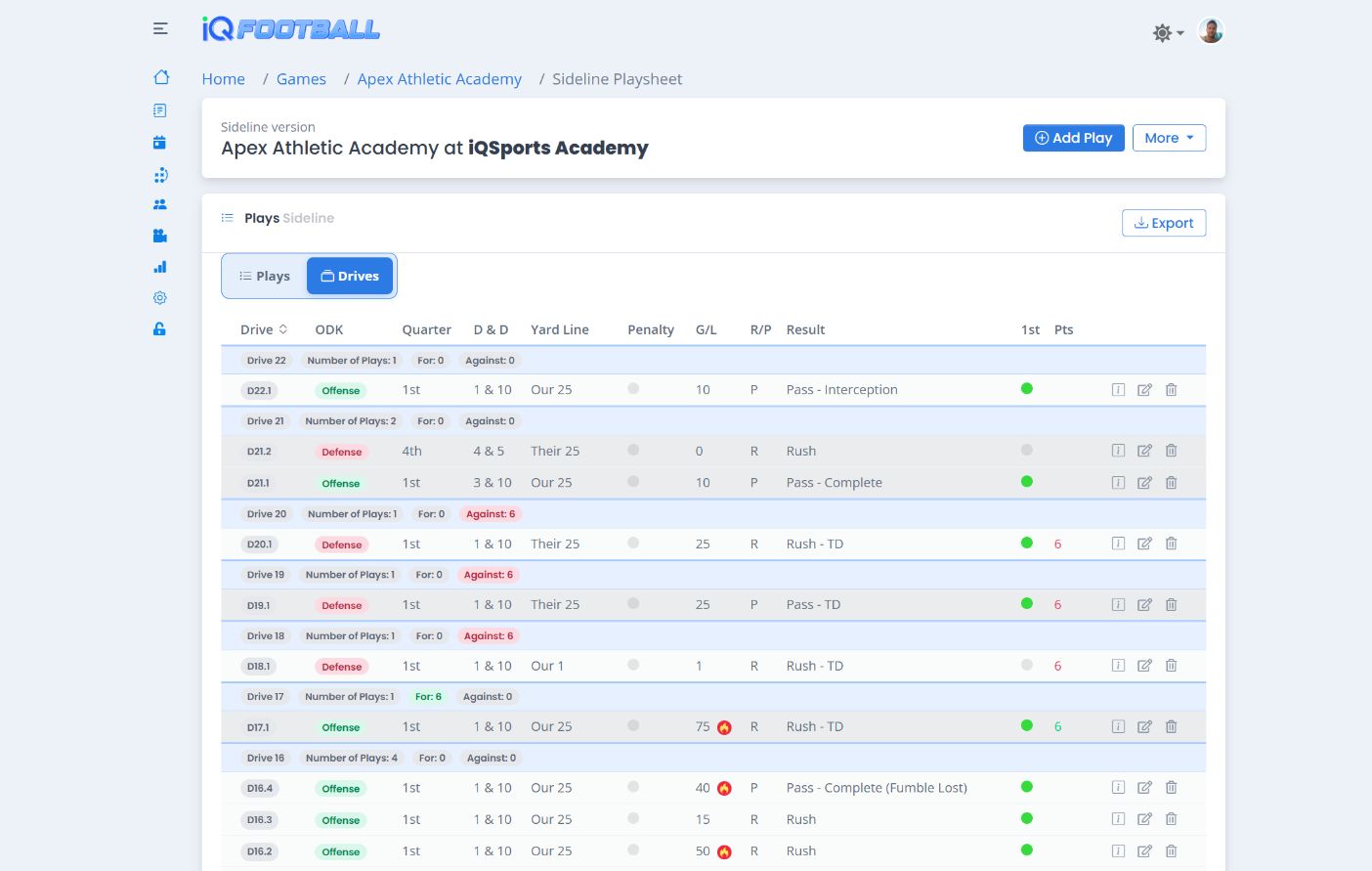Open the user avatar menu

1211,31
